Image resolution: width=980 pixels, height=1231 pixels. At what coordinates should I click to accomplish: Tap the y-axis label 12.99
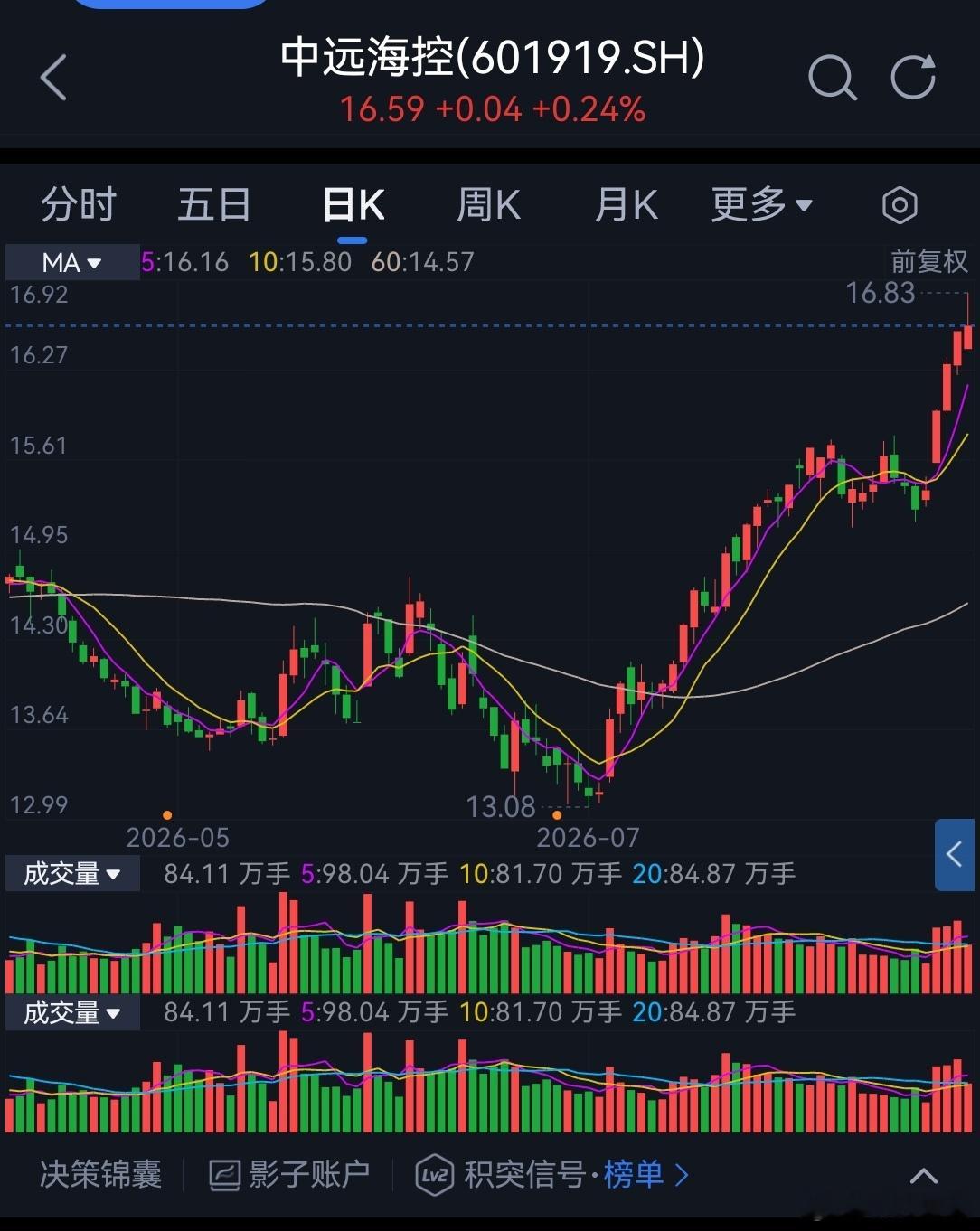click(39, 804)
